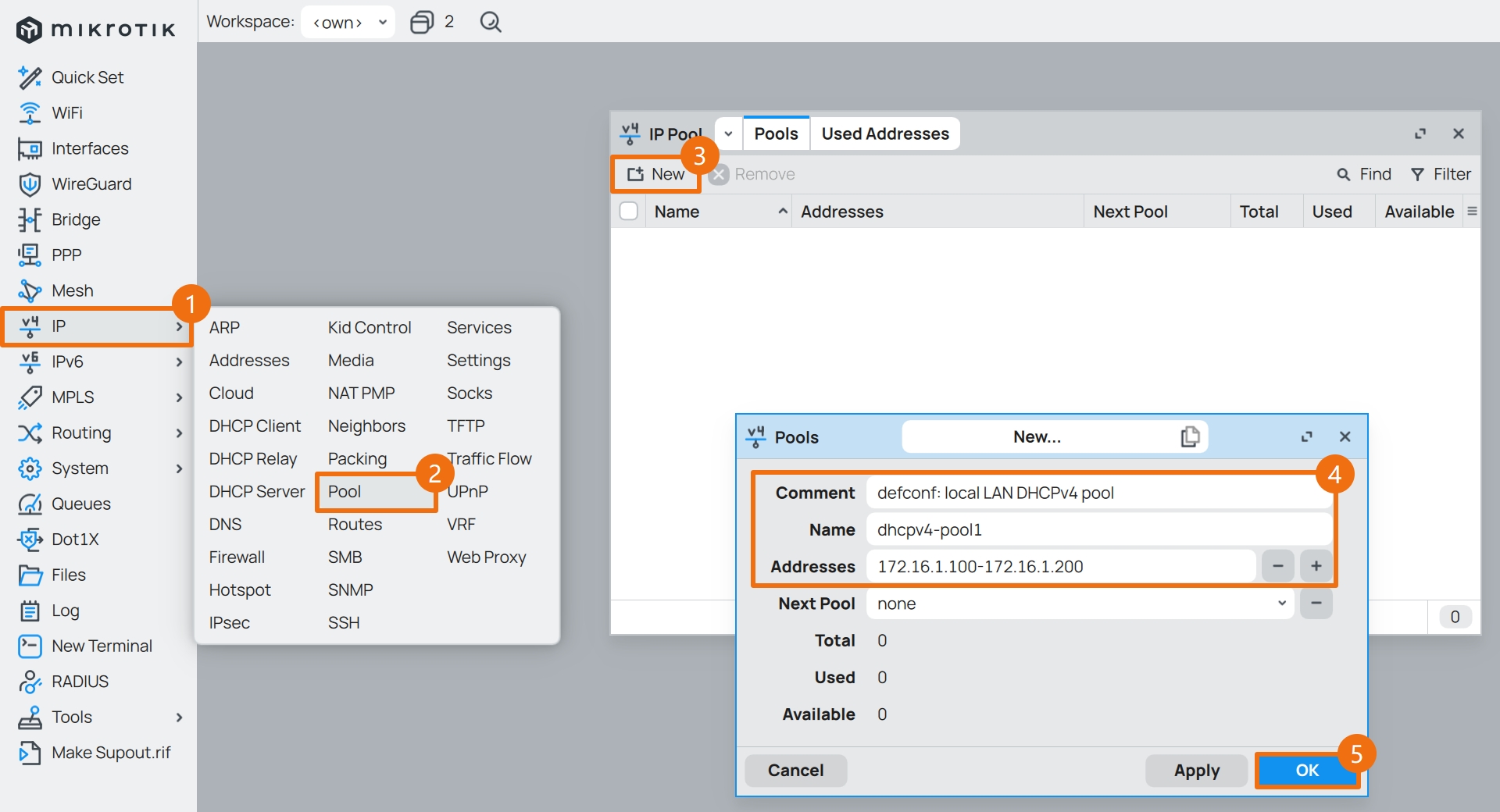Open the Workspace dropdown
The width and height of the screenshot is (1500, 812).
(x=348, y=22)
